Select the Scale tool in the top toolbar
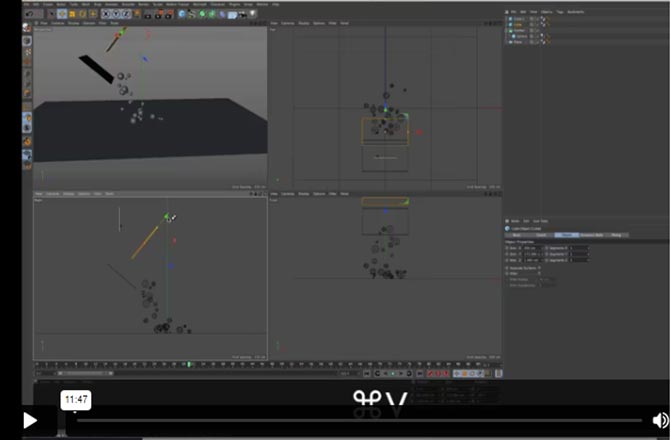The height and width of the screenshot is (440, 670). coord(72,14)
